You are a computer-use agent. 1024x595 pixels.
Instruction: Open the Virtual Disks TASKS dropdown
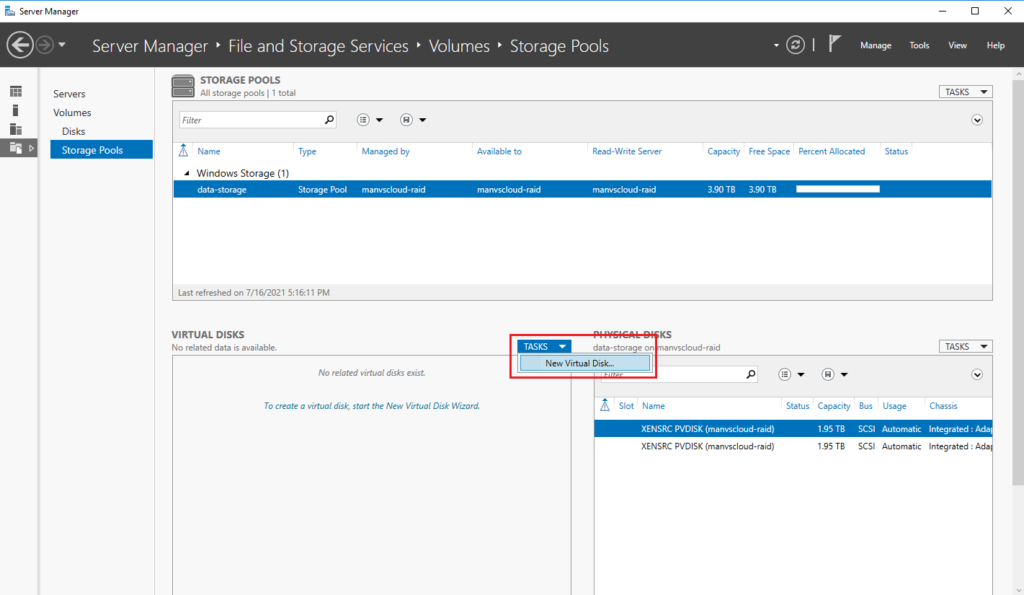pyautogui.click(x=544, y=347)
